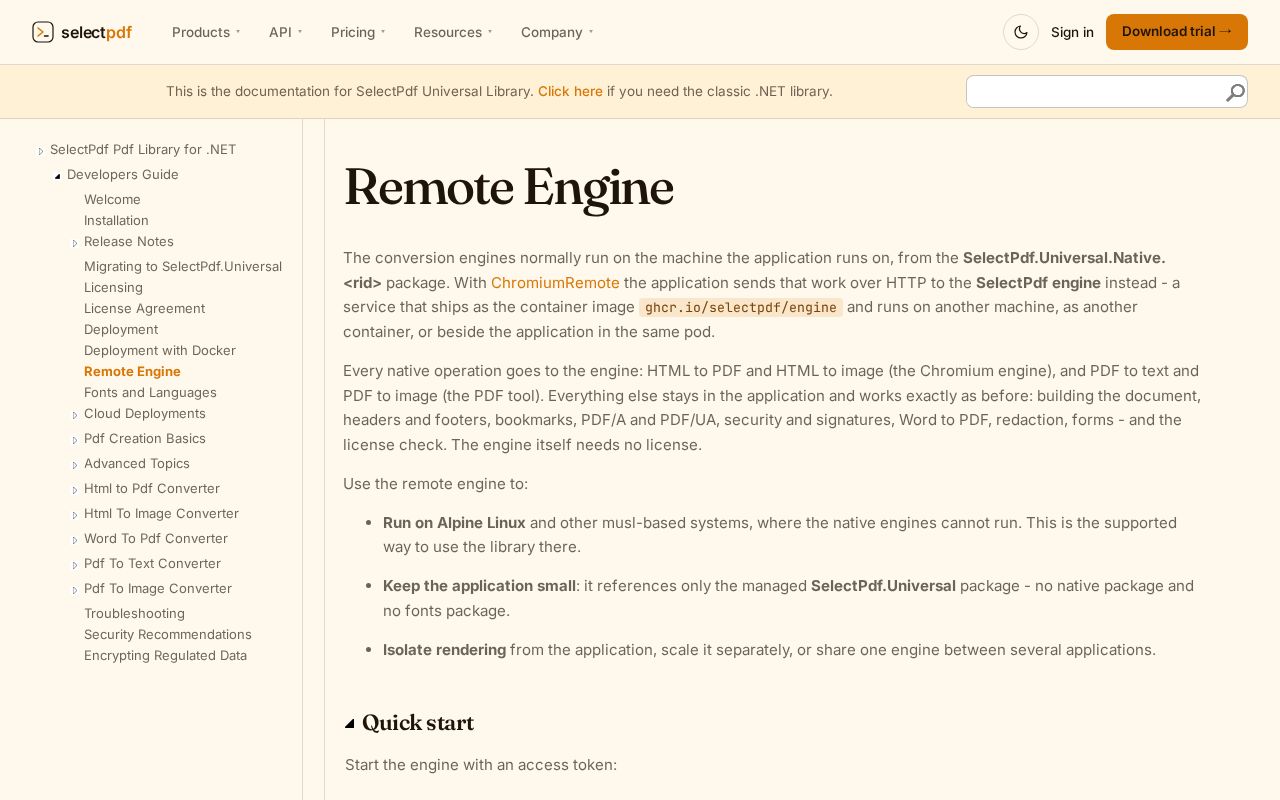Screen dimensions: 1280x800
Task: Open the Deployment sidebar page
Action: coord(121,329)
